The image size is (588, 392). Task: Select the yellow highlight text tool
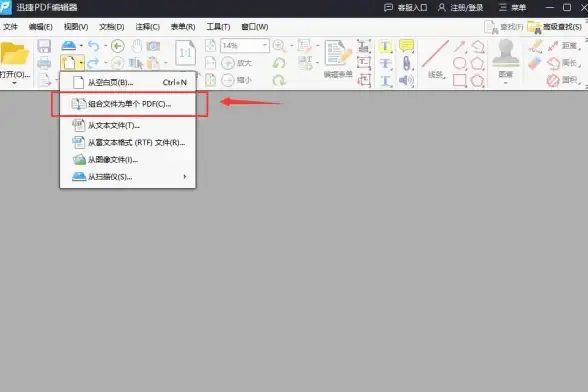[385, 47]
